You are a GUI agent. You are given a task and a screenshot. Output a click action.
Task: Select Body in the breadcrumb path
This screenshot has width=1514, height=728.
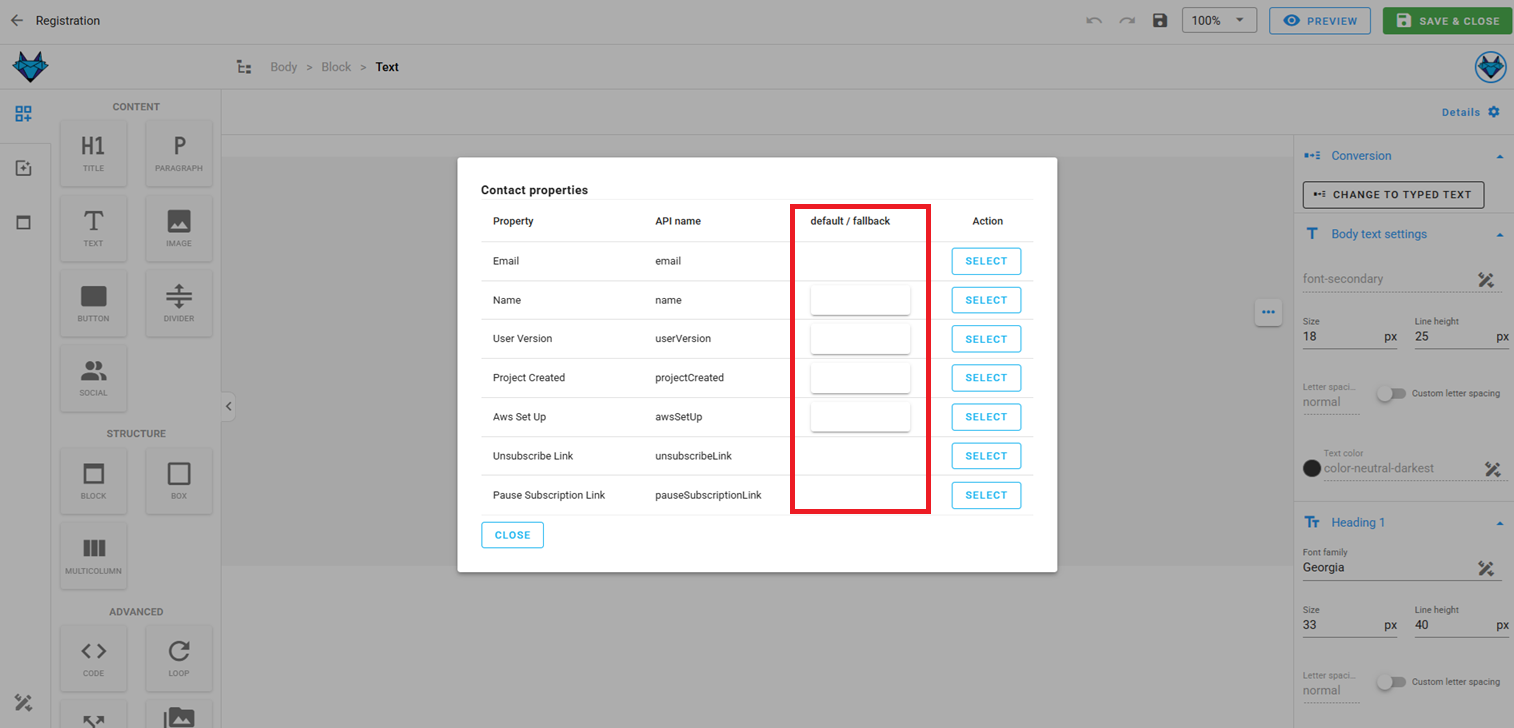tap(283, 67)
